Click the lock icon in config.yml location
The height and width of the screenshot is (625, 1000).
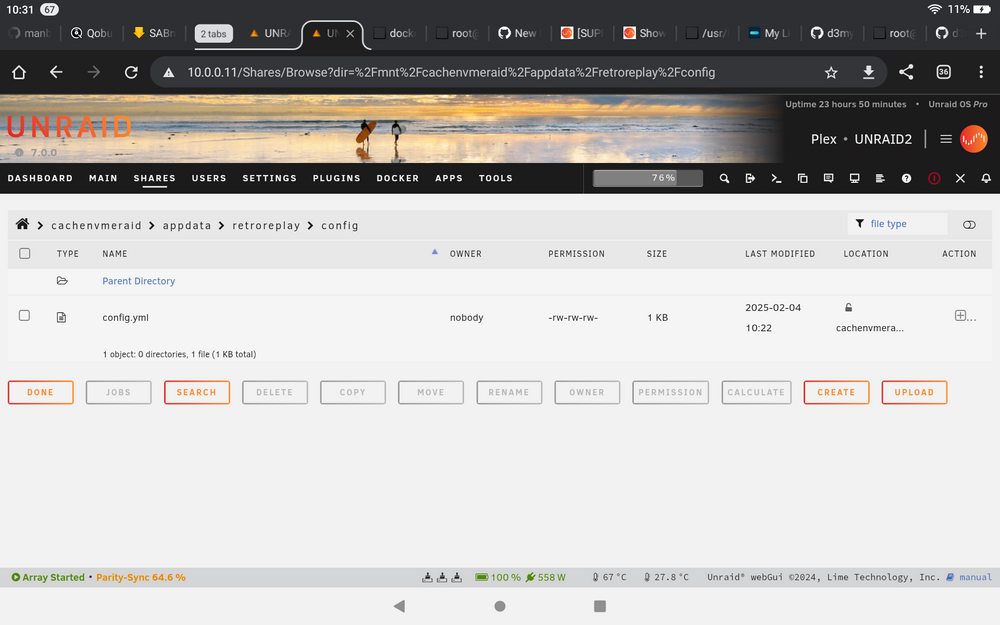point(848,307)
